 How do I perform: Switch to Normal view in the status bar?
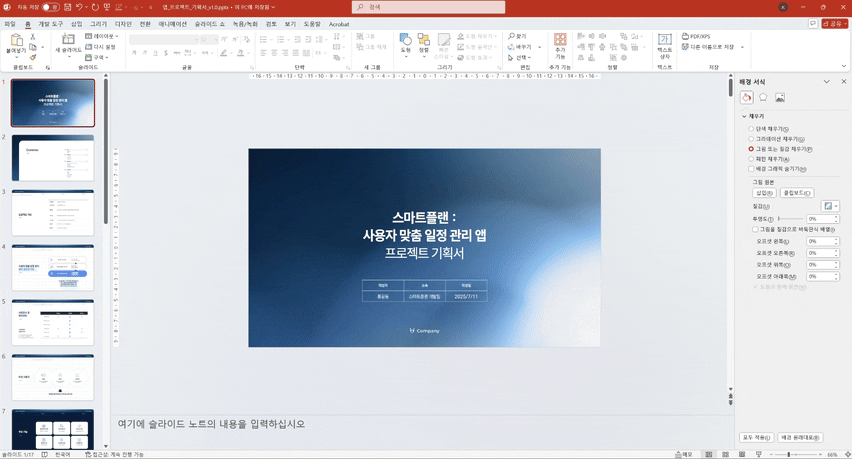(709, 454)
